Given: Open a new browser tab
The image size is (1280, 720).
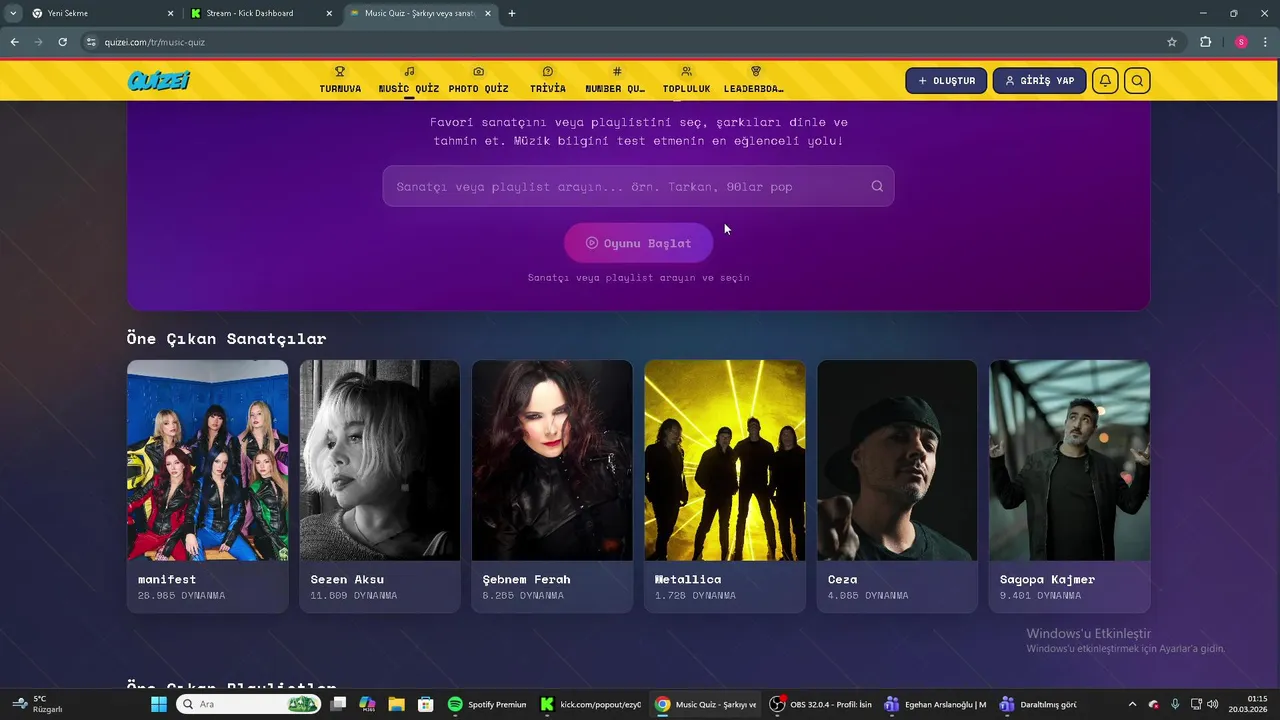Looking at the screenshot, I should click(x=512, y=13).
